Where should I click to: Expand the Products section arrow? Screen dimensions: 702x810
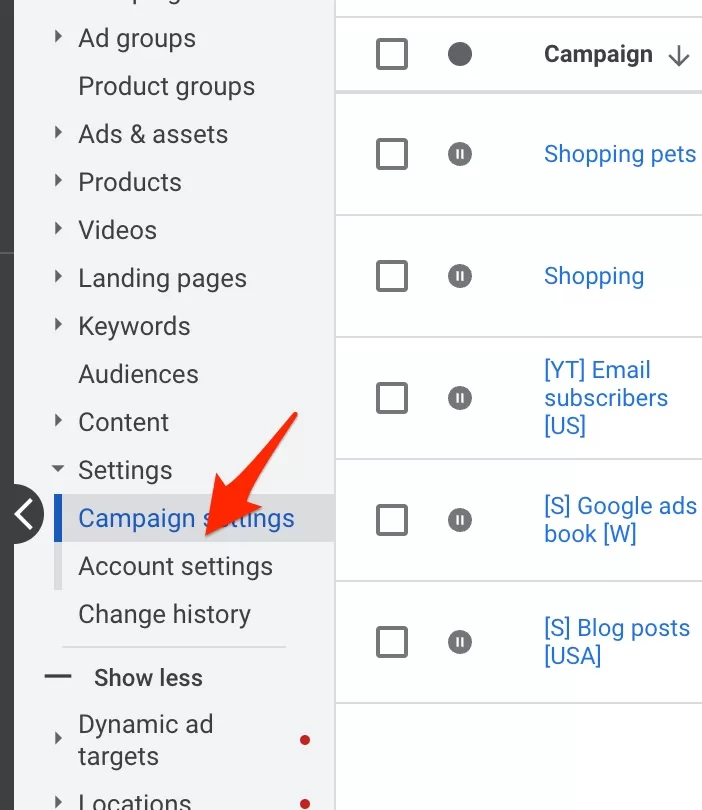[58, 181]
